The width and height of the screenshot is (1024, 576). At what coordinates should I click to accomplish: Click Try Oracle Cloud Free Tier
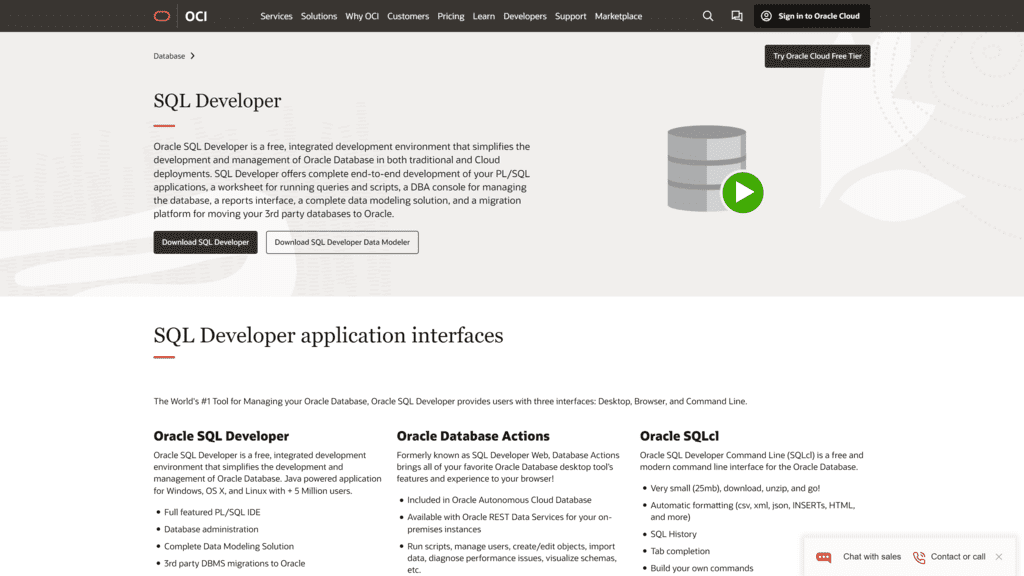pyautogui.click(x=817, y=56)
